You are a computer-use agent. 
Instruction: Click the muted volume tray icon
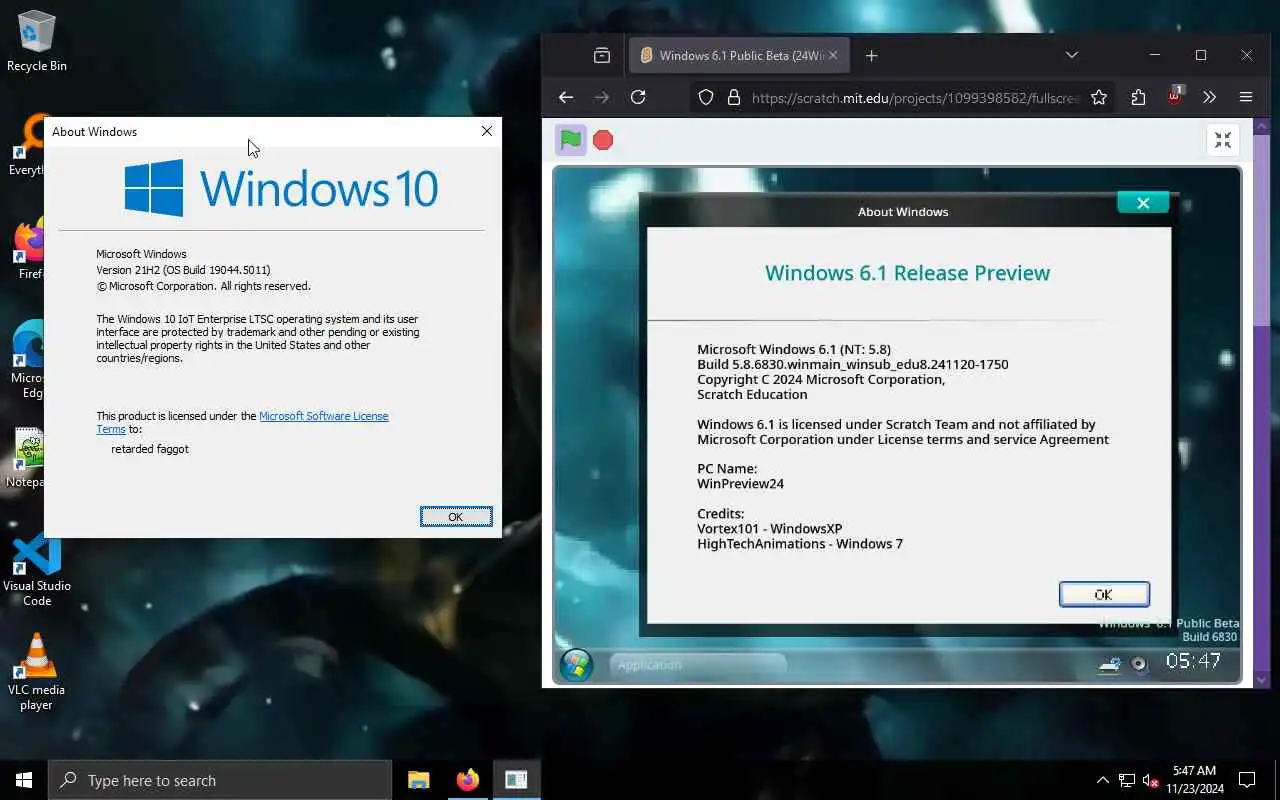click(1151, 780)
